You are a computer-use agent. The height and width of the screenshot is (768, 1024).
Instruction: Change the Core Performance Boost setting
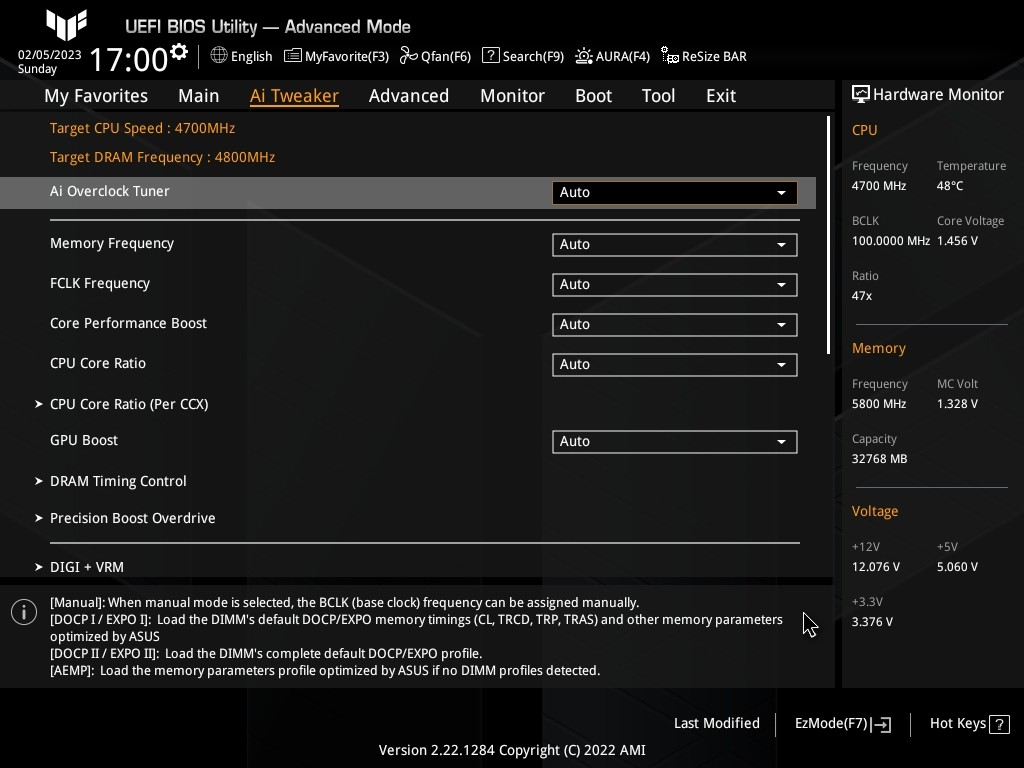674,324
